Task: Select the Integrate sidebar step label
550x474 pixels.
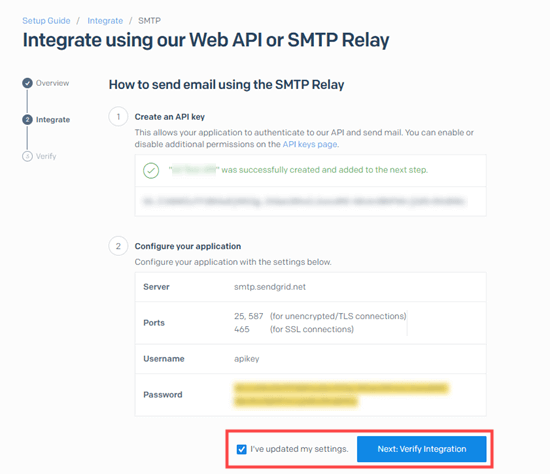Action: click(53, 120)
